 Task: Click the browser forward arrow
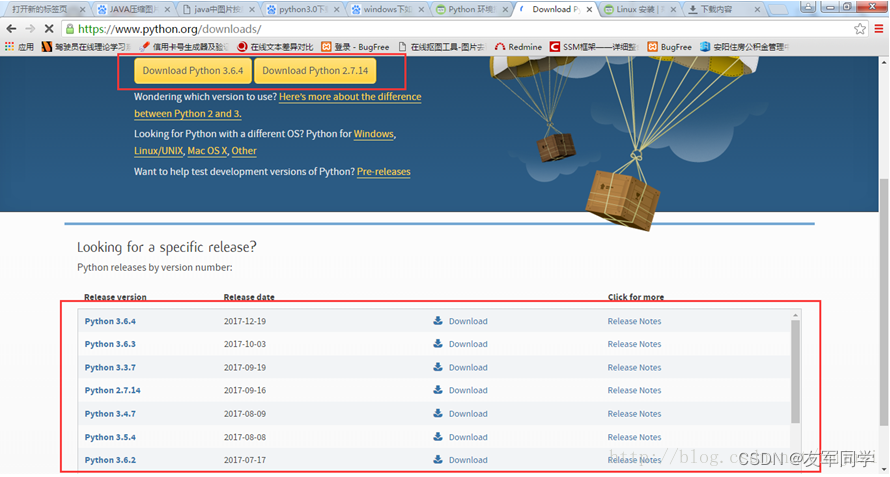(x=30, y=28)
